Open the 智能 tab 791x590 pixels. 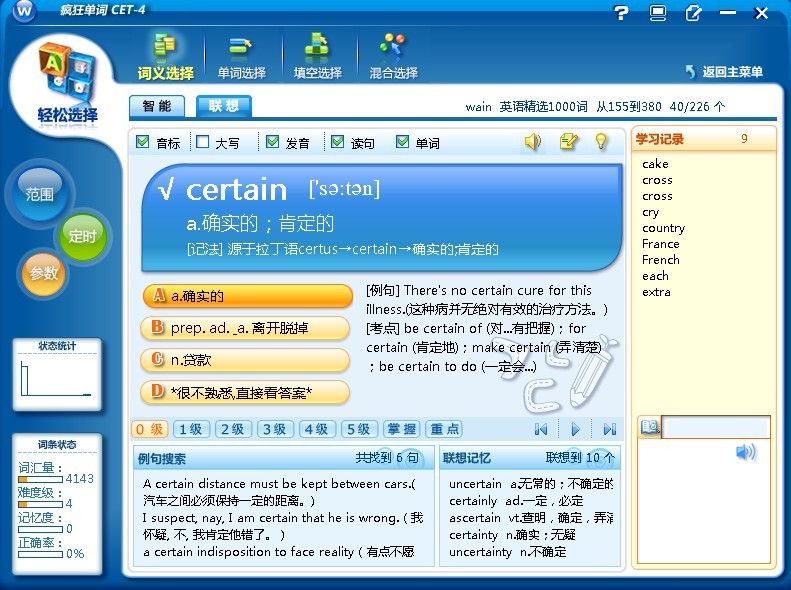pyautogui.click(x=157, y=106)
